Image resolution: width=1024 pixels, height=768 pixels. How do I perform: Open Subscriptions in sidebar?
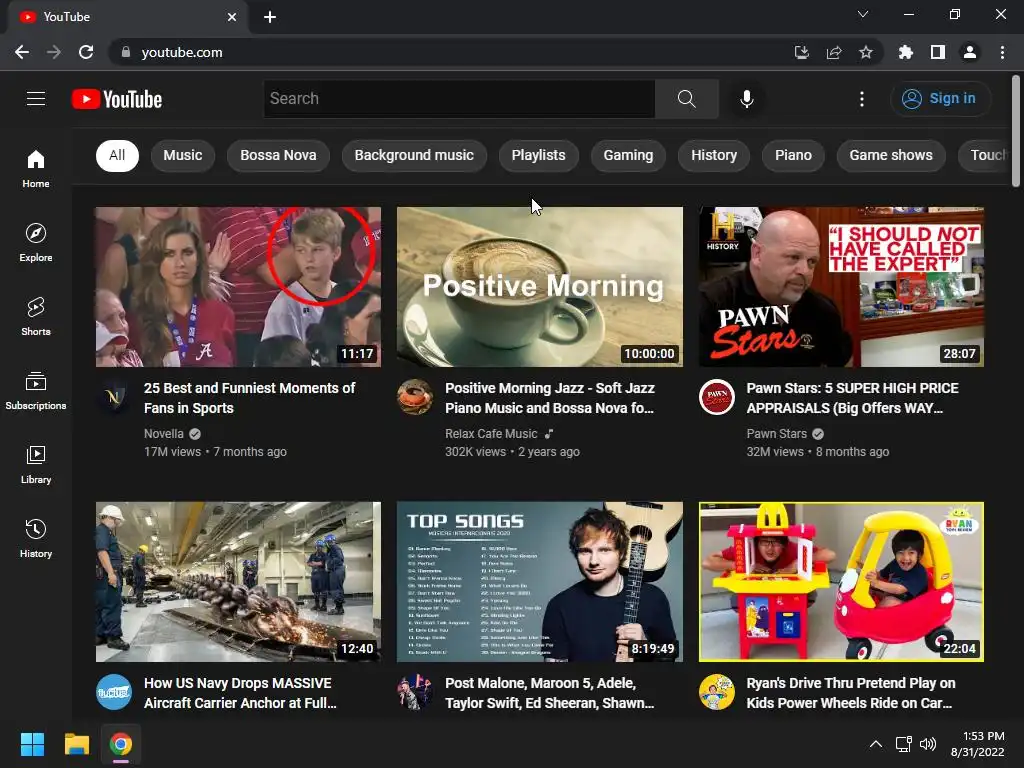point(36,391)
